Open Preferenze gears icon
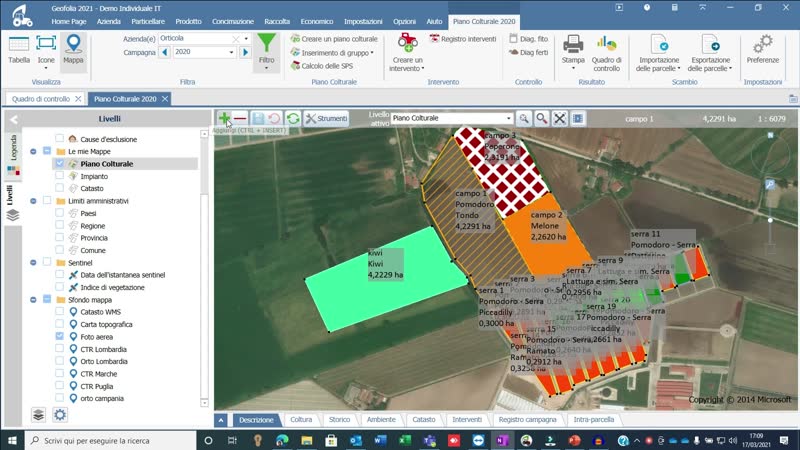The width and height of the screenshot is (800, 450). pyautogui.click(x=763, y=49)
